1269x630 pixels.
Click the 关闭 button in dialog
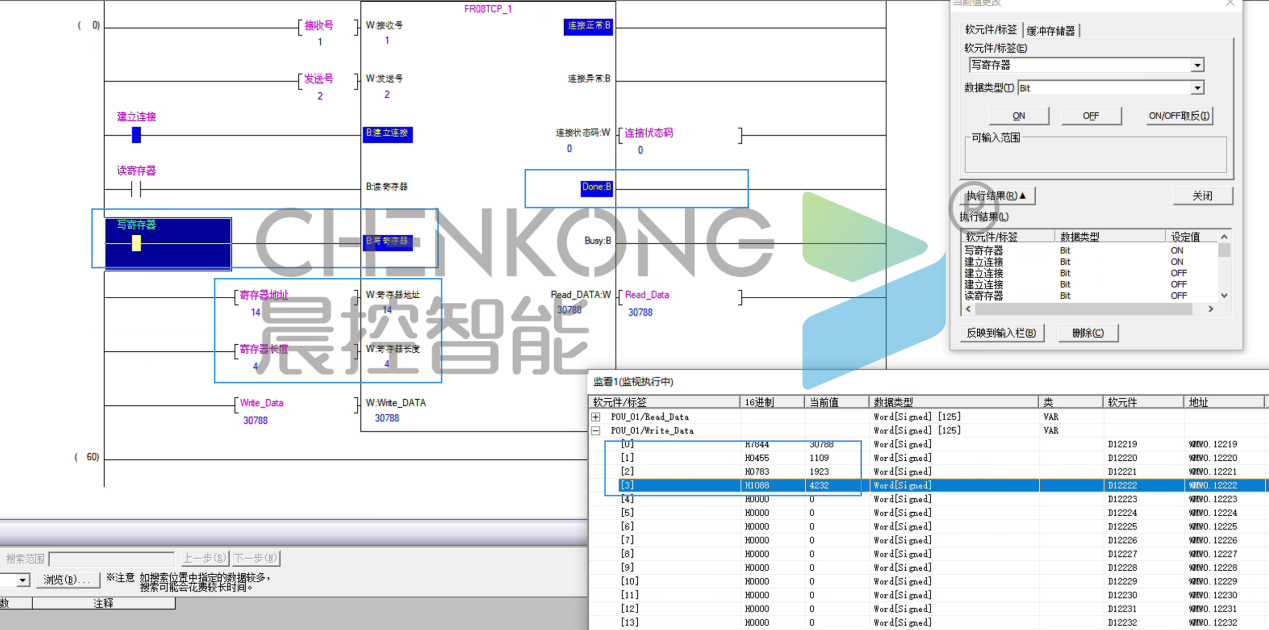click(x=1202, y=196)
